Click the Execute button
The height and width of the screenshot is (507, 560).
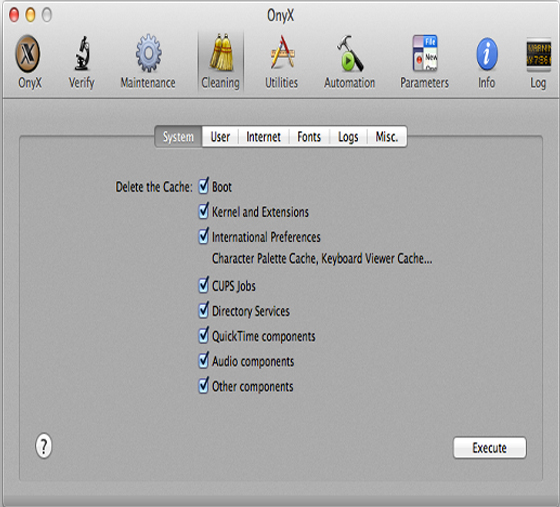(x=490, y=448)
